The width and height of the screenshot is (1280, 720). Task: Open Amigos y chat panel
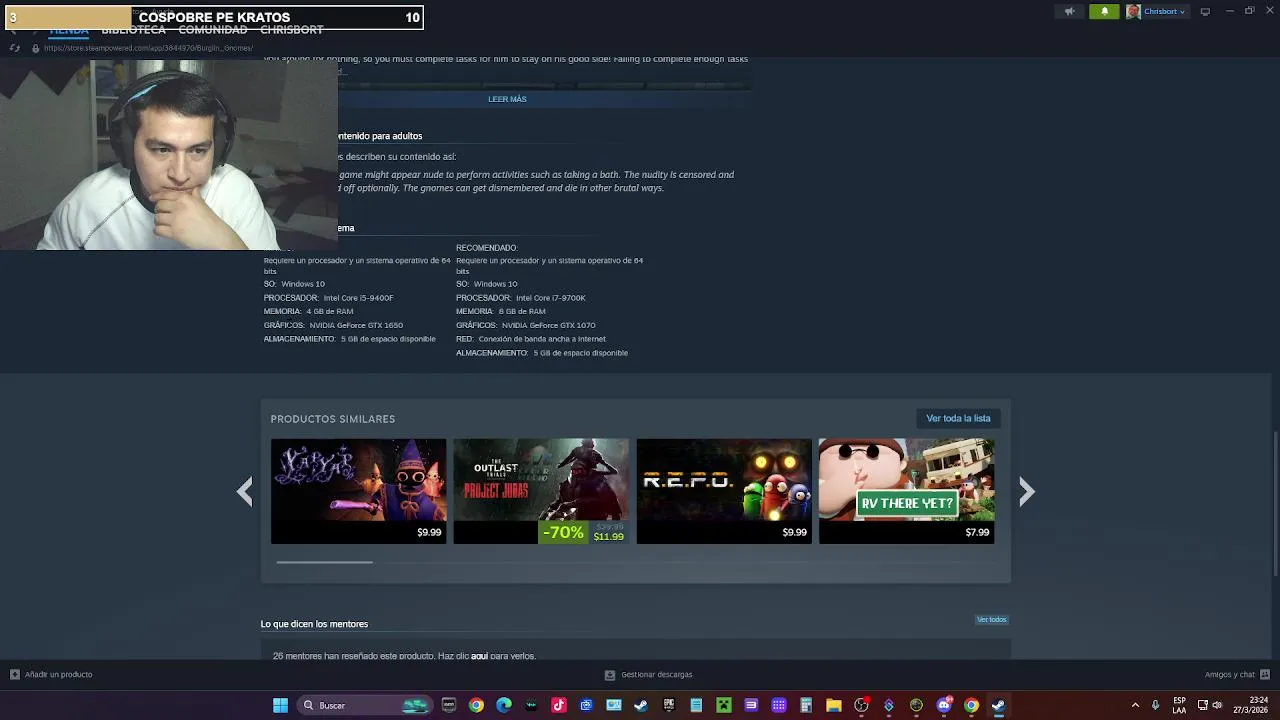point(1237,674)
